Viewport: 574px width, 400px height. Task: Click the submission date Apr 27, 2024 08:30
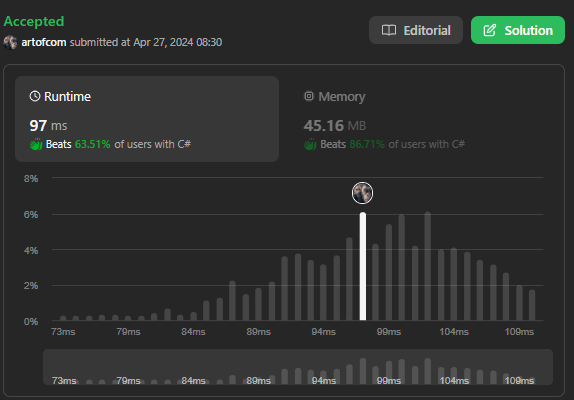click(x=178, y=42)
